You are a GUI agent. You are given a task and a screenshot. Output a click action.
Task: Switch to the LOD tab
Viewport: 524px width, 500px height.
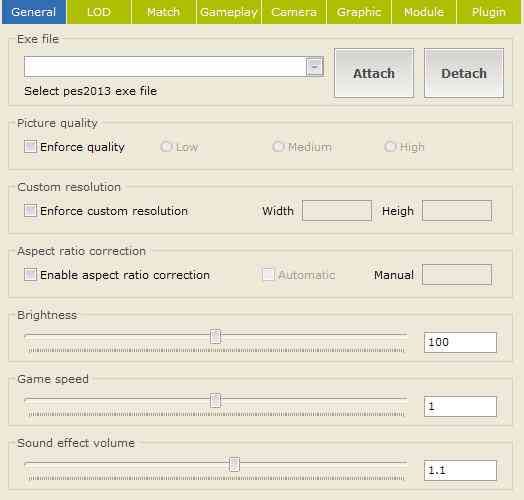99,12
